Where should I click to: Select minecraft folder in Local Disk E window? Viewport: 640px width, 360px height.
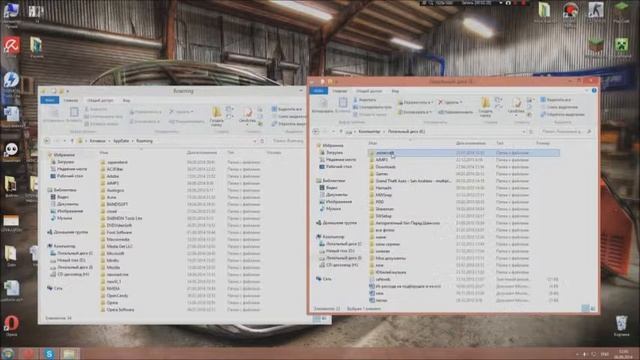(x=463, y=153)
